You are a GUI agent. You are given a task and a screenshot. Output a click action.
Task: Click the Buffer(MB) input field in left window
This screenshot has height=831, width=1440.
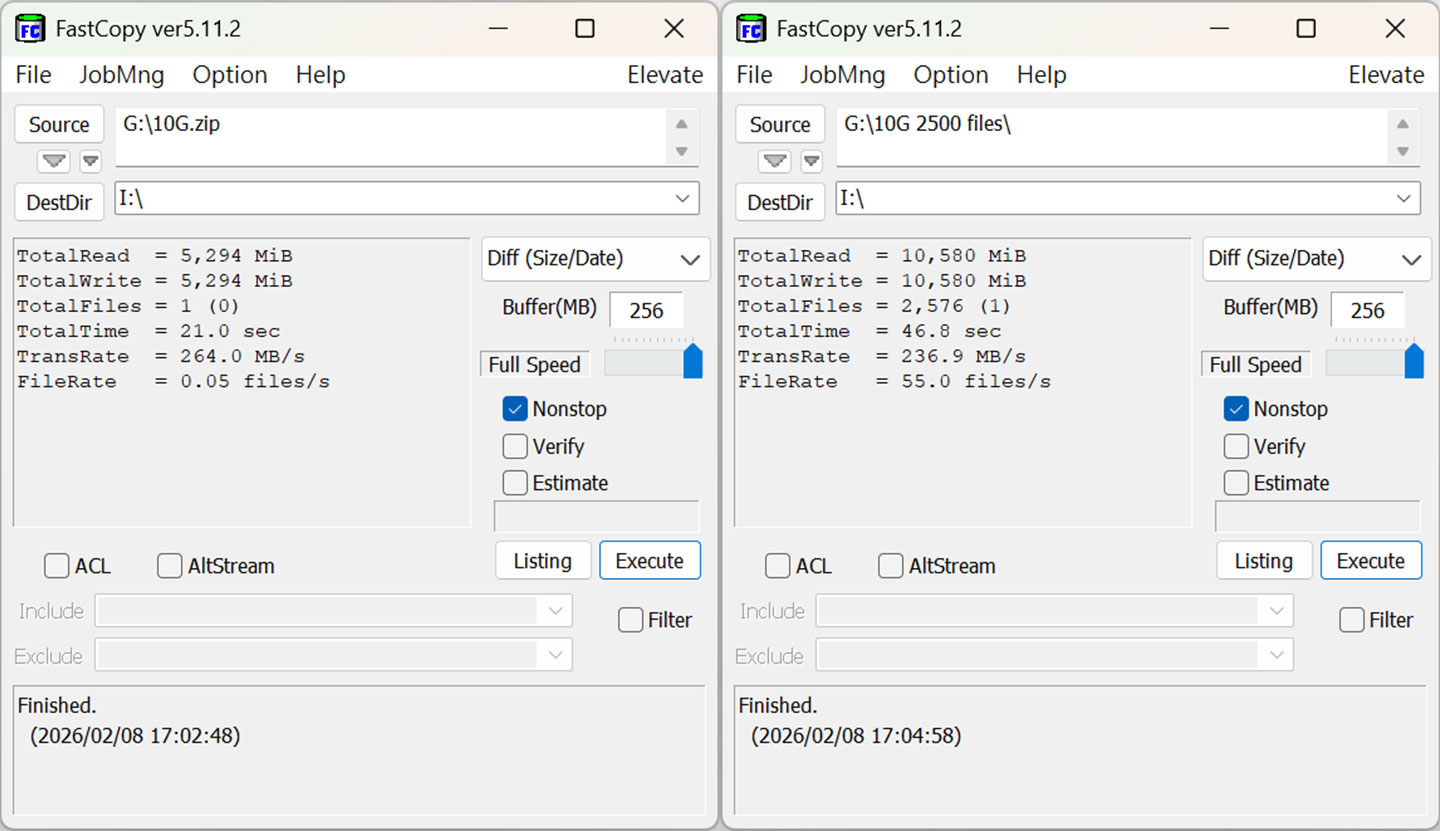646,310
